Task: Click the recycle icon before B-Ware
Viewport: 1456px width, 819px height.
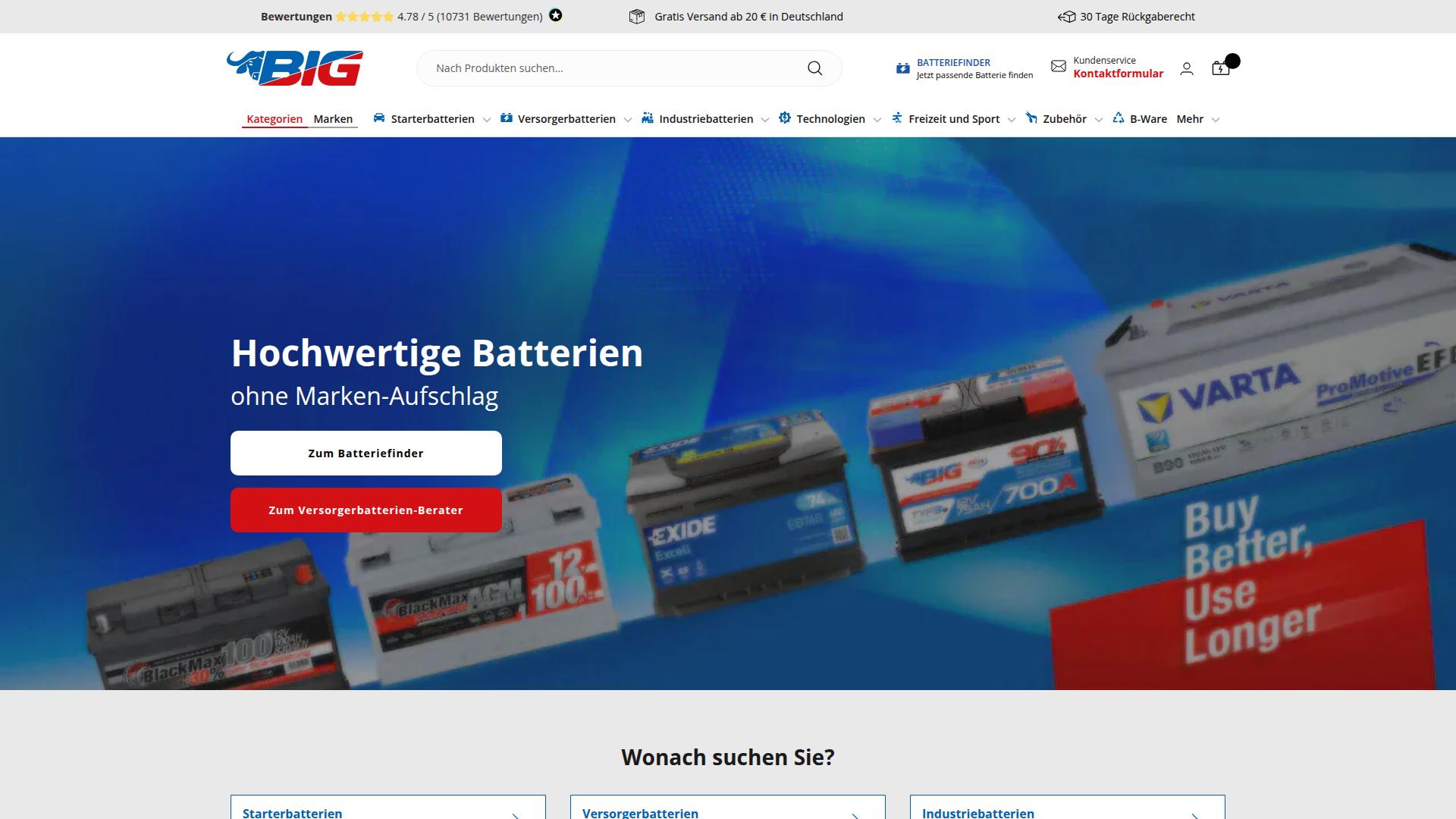Action: (1119, 118)
